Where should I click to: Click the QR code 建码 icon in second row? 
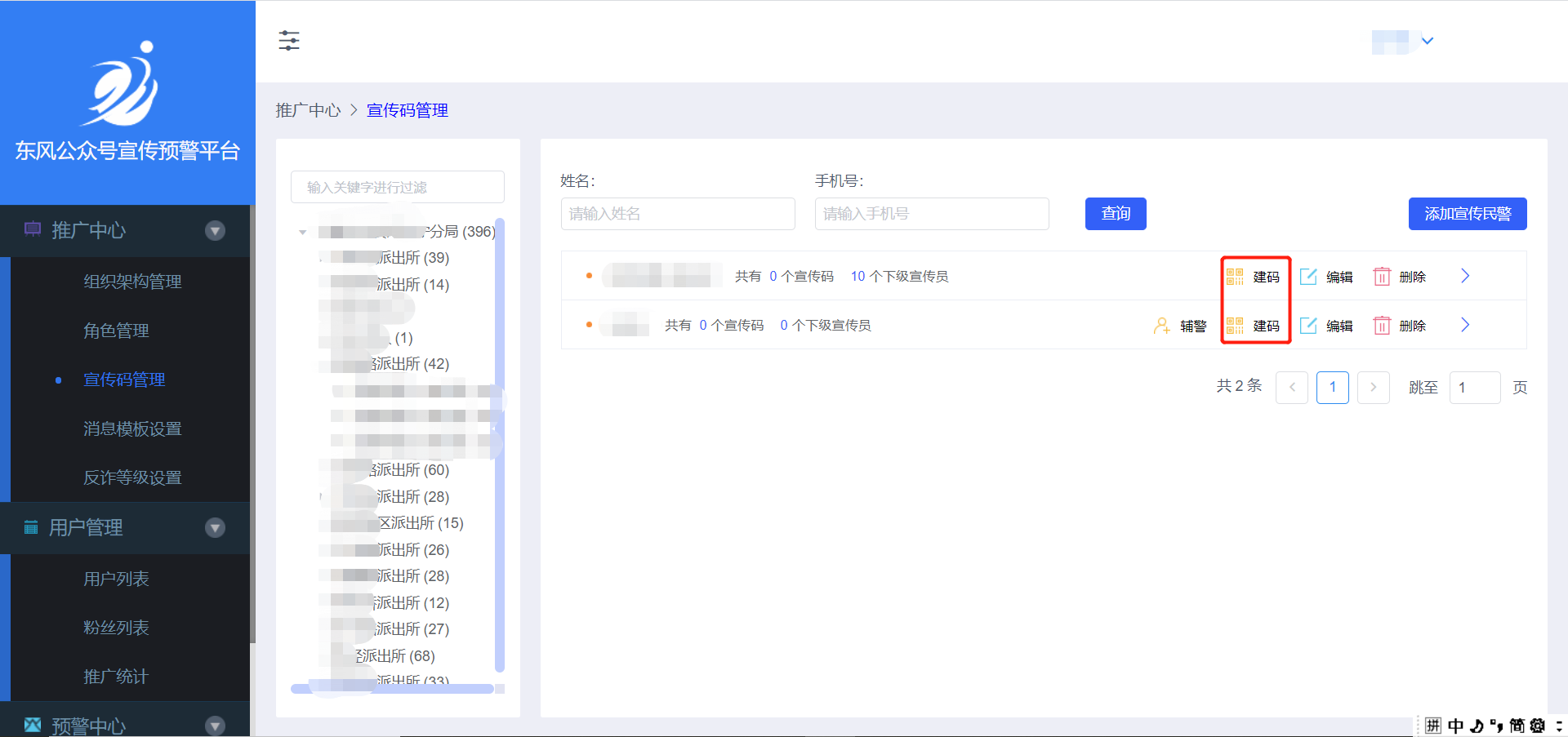tap(1234, 326)
